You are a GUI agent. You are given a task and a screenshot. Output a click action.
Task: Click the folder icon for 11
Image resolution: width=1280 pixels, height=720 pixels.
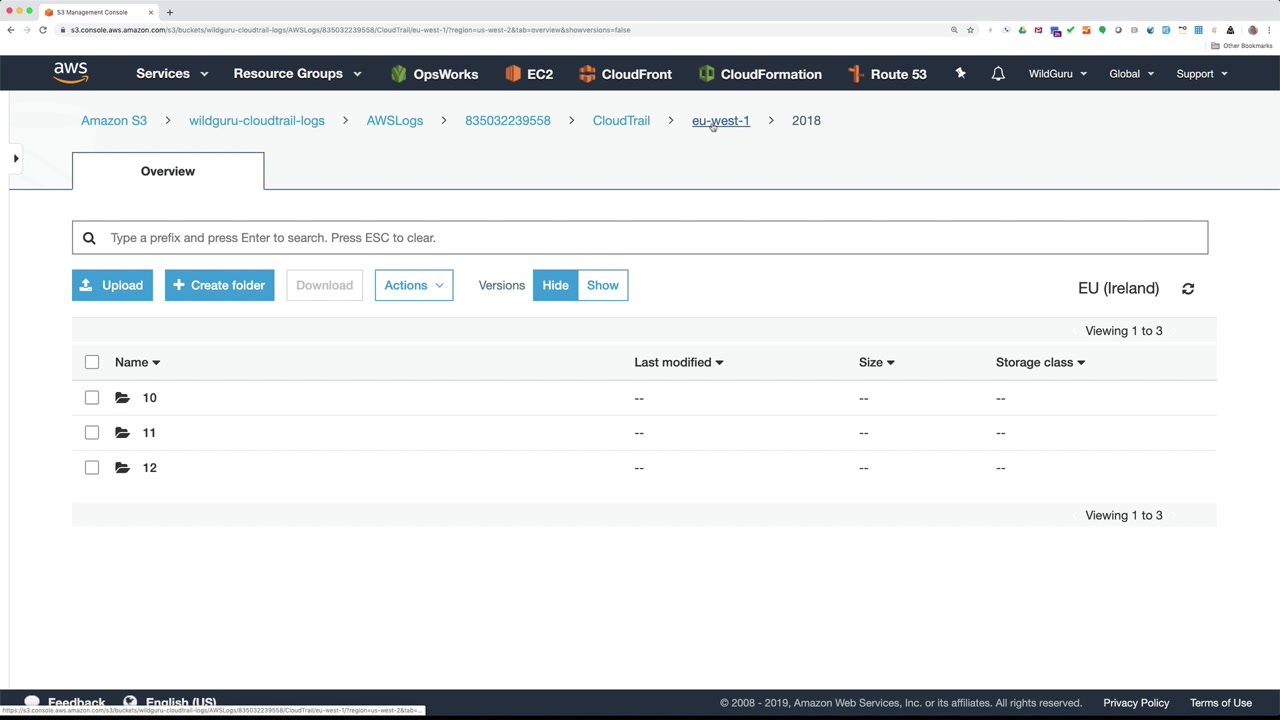[122, 433]
